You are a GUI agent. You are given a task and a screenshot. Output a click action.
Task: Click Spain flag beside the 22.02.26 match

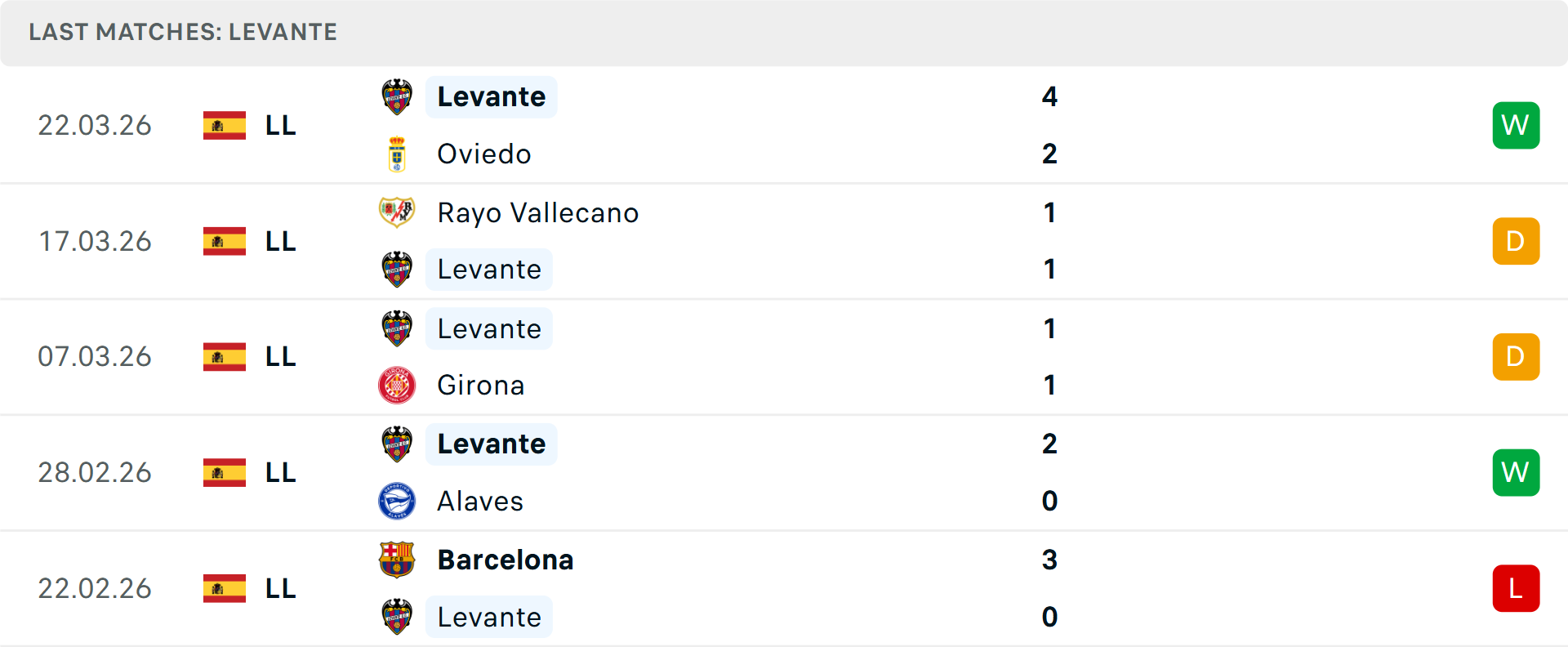coord(225,588)
